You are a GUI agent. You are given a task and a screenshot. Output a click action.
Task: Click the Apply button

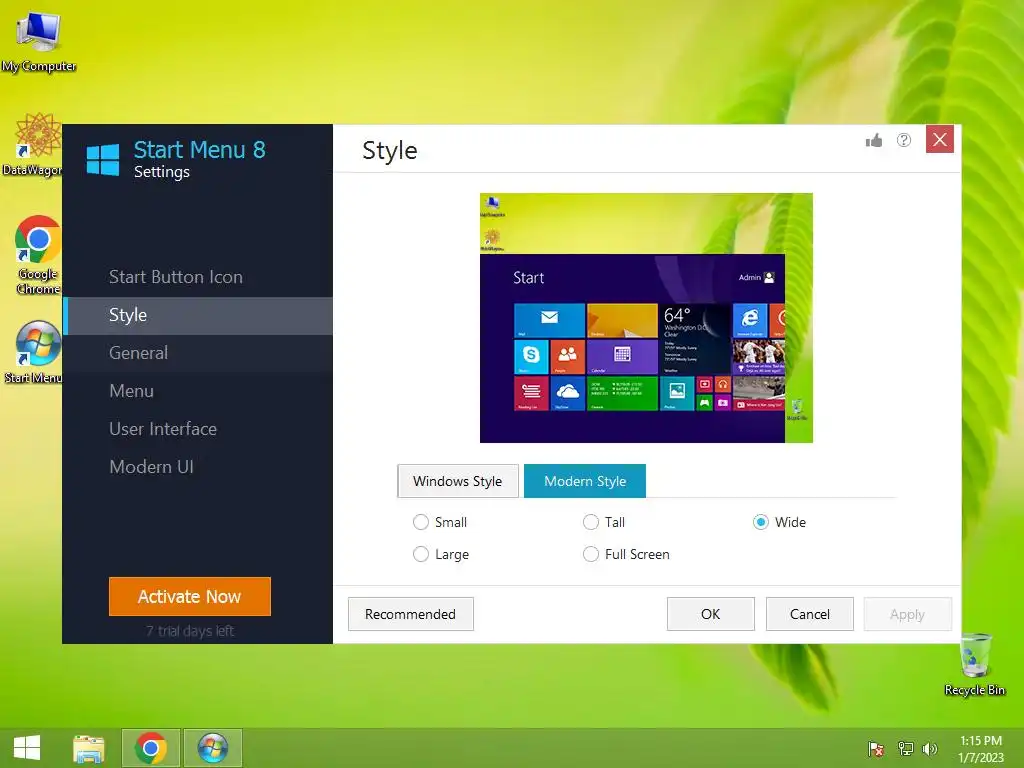[x=908, y=615]
